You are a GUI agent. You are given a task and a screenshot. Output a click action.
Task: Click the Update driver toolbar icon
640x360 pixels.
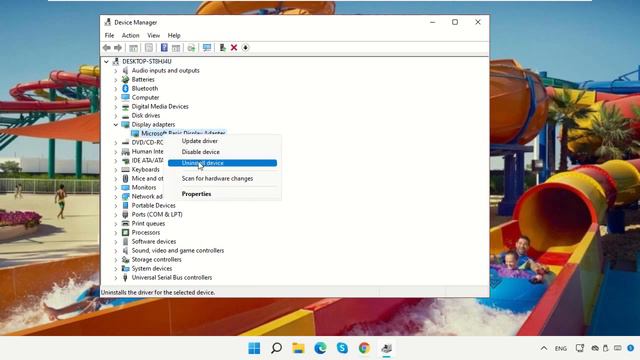[222, 48]
